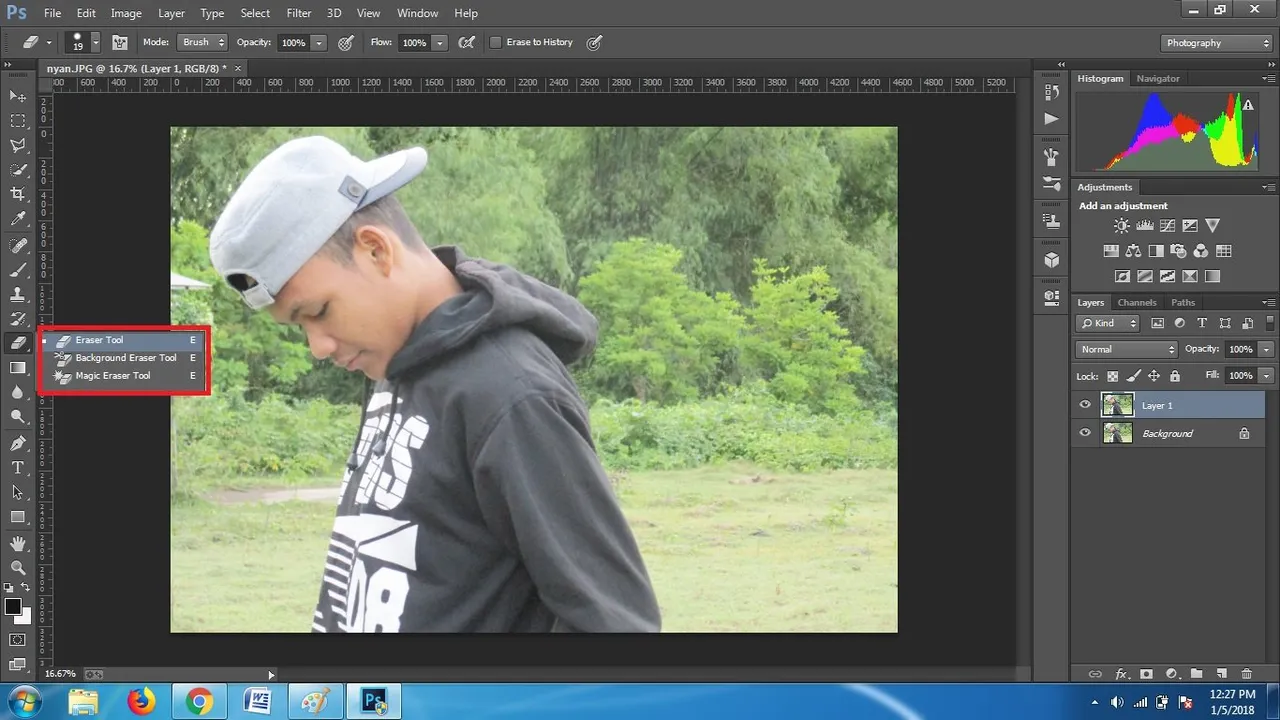Add a Photo Filter adjustment
The width and height of the screenshot is (1280, 720).
1178,251
